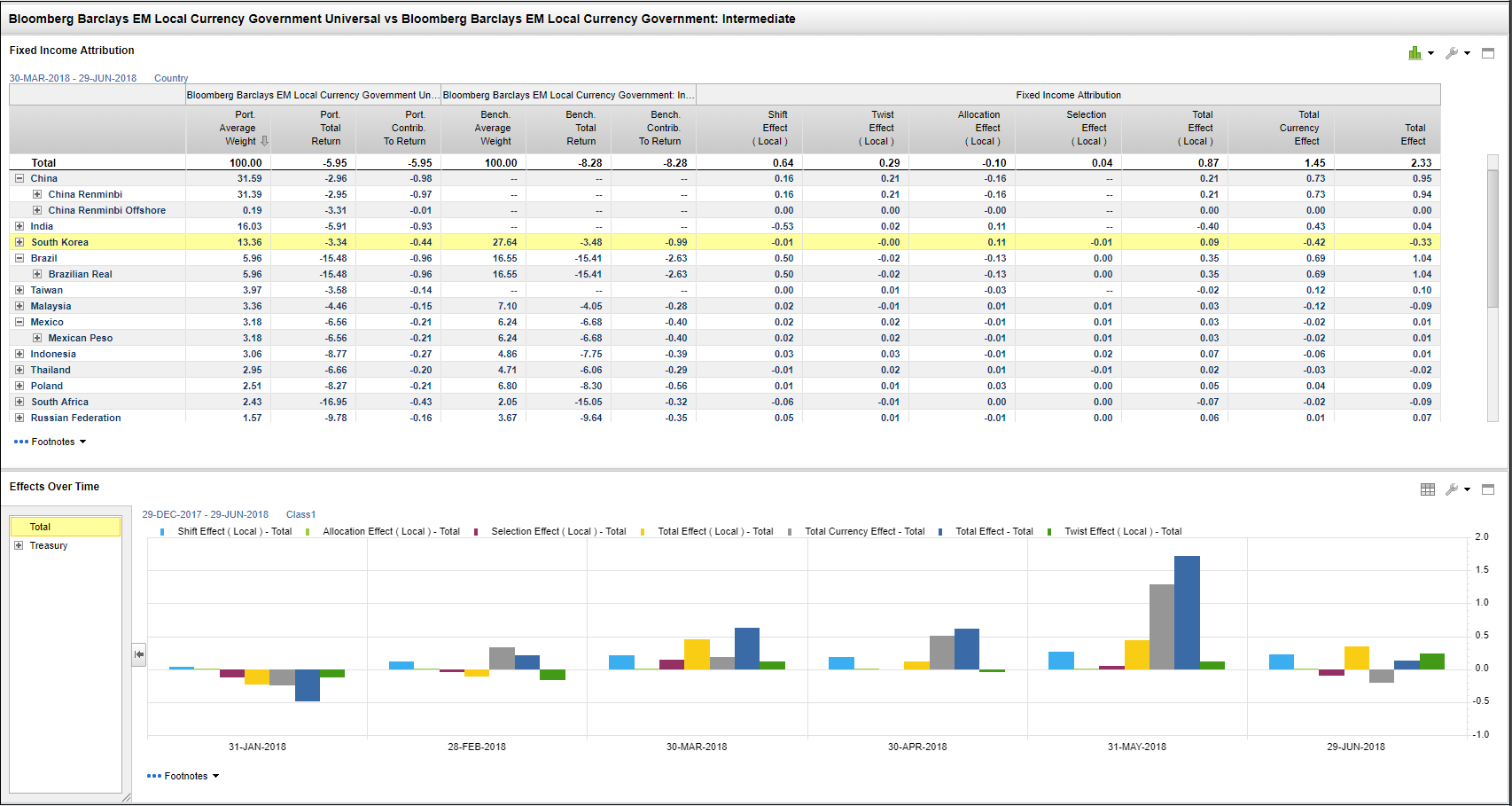Switch Effects Over Time to table view icon
The width and height of the screenshot is (1512, 806).
coord(1428,489)
